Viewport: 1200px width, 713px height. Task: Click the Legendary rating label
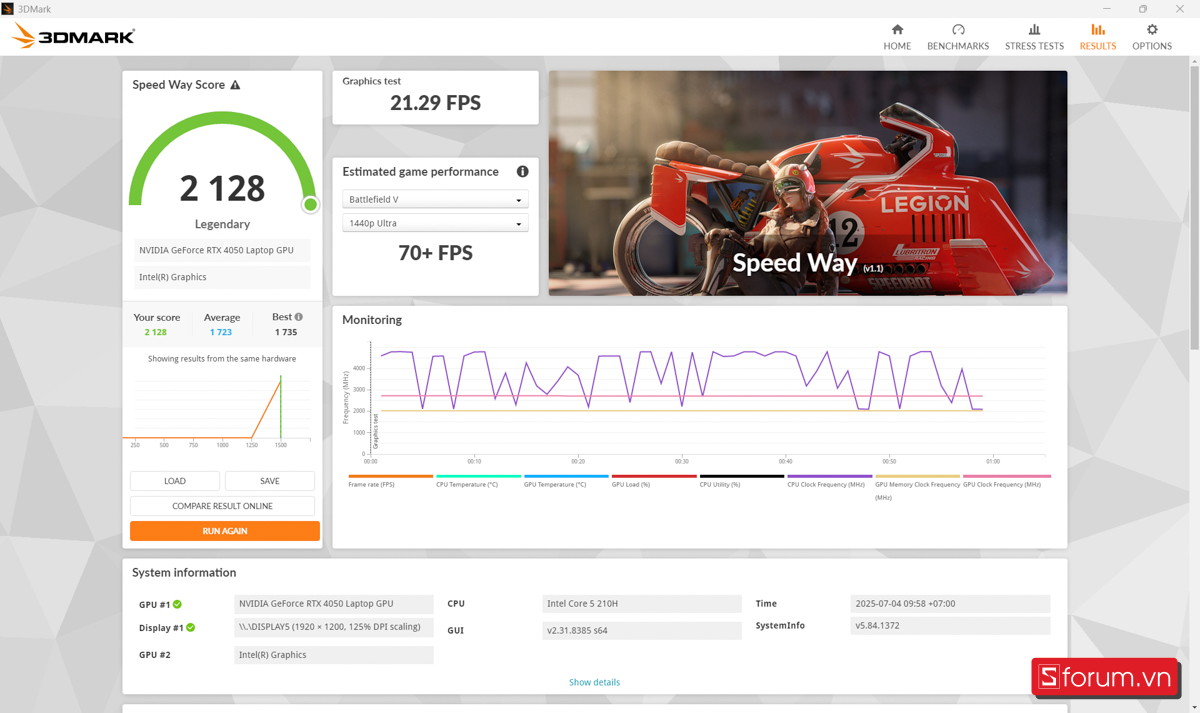click(222, 224)
